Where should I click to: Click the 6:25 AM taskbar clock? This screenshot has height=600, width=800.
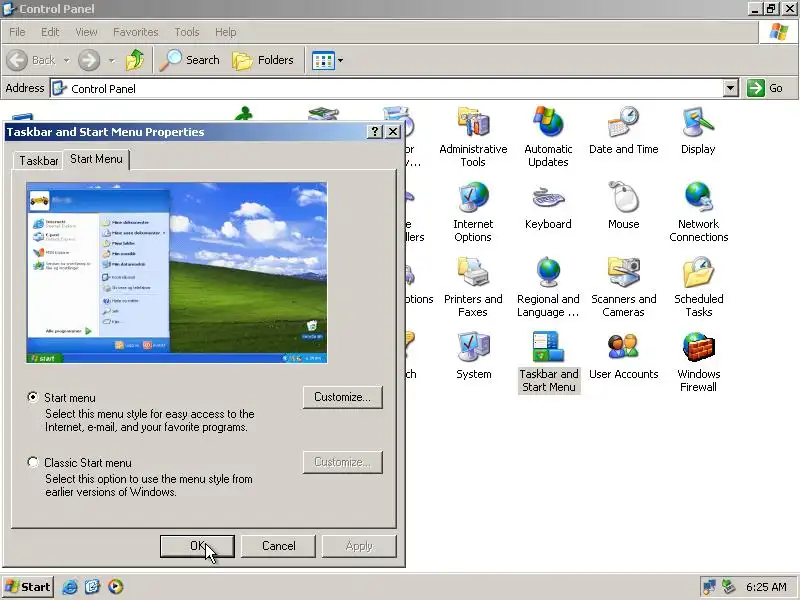766,587
